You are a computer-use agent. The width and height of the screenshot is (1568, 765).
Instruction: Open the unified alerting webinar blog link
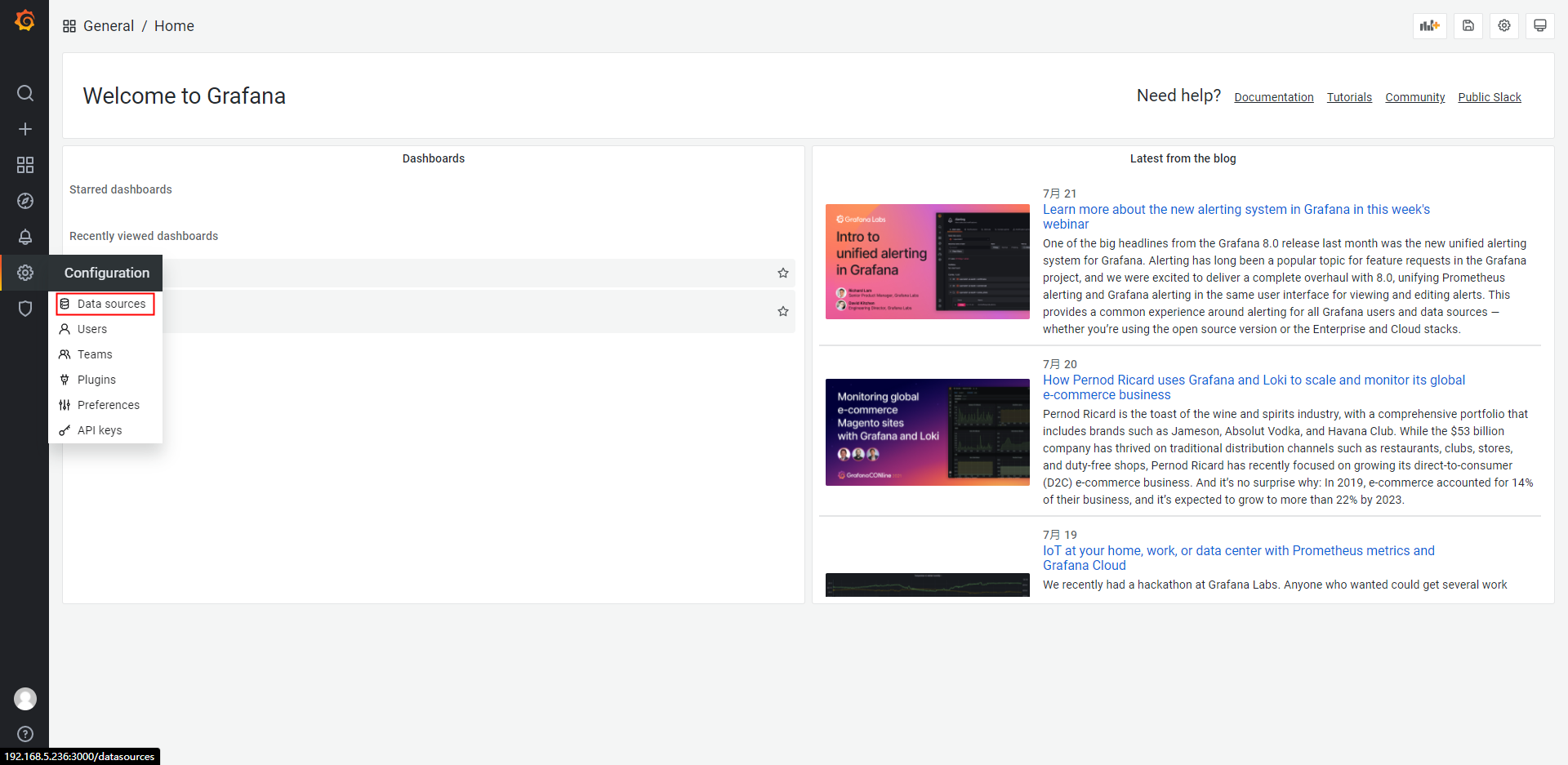tap(1236, 216)
